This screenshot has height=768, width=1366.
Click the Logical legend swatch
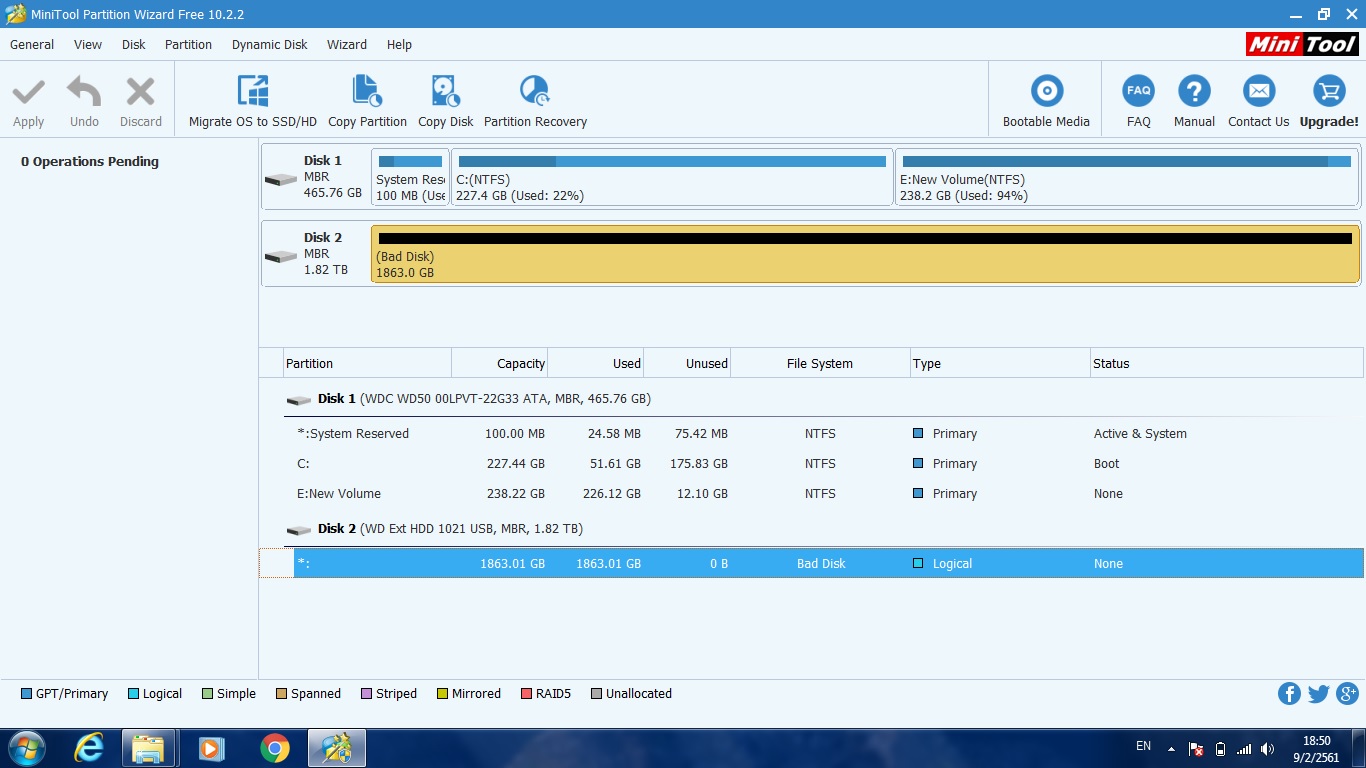(133, 694)
